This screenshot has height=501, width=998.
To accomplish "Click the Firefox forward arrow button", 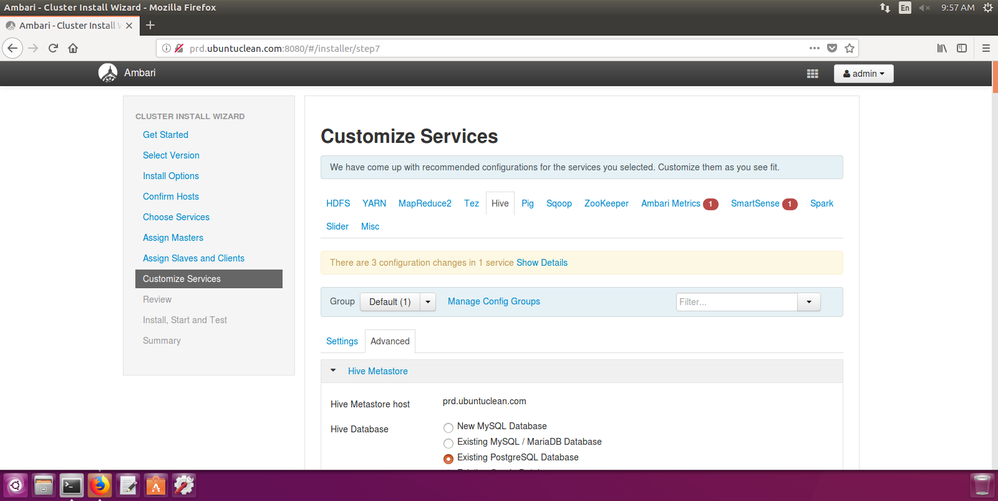I will 33,48.
